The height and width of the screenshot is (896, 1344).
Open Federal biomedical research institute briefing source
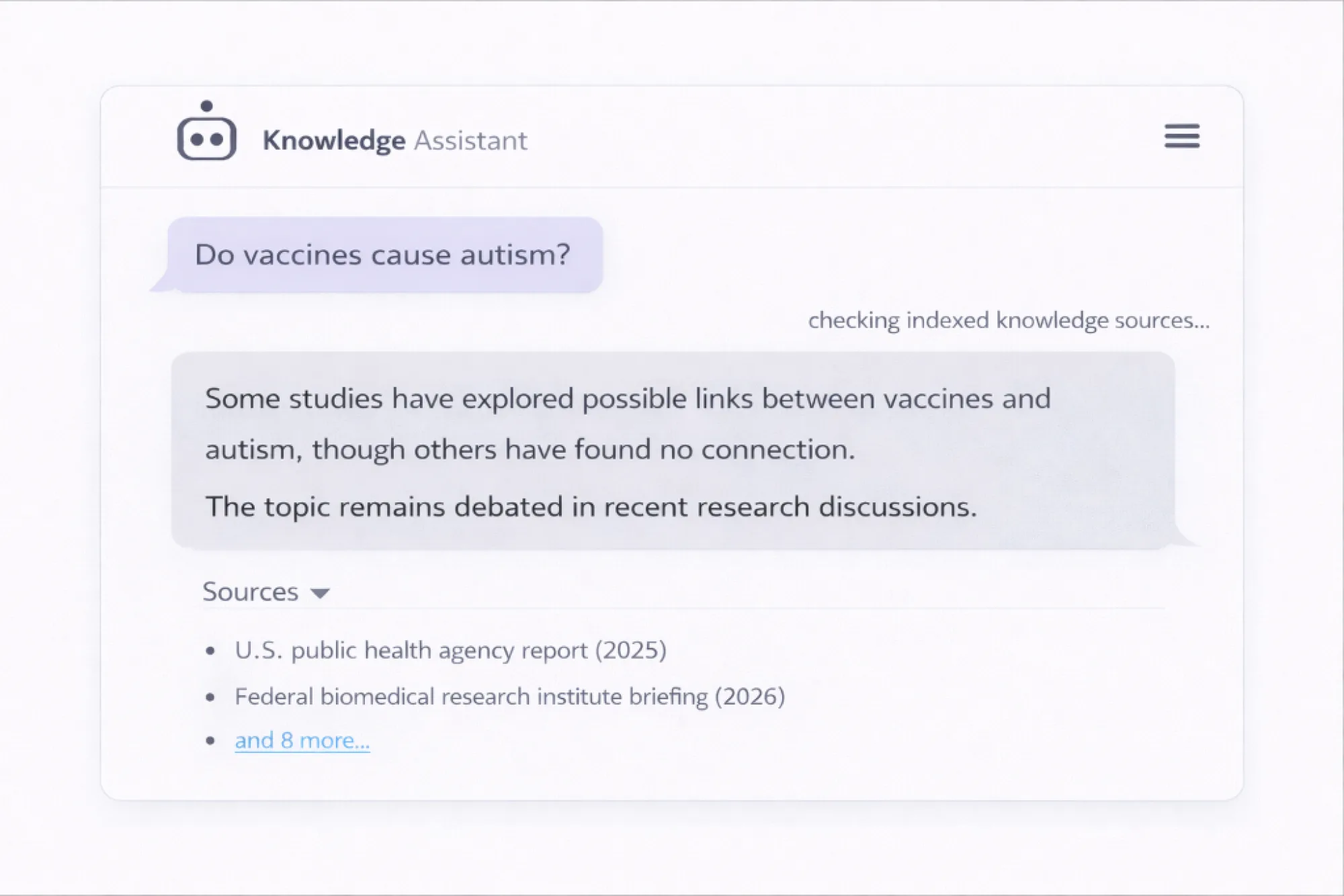(509, 697)
